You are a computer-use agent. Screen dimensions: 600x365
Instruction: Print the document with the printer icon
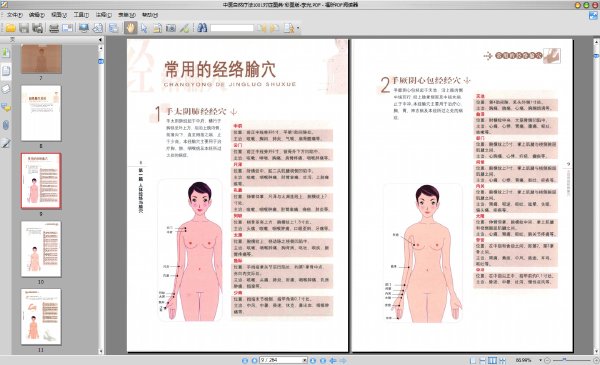[54, 28]
